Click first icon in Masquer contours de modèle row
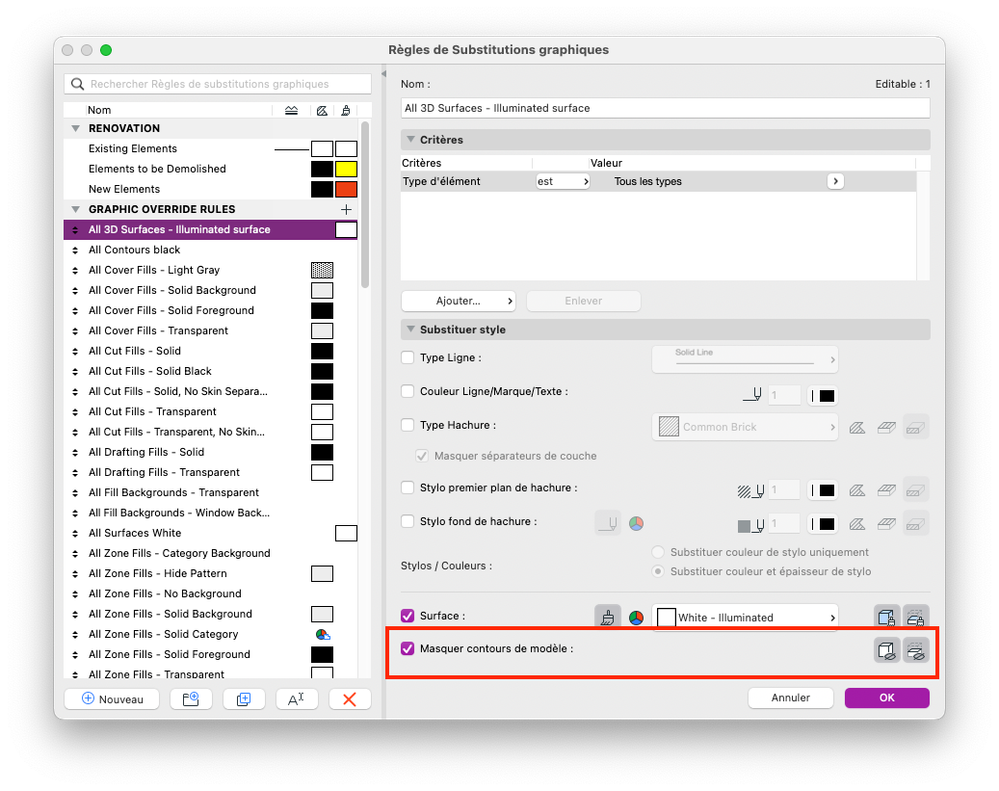The height and width of the screenshot is (791, 999). [886, 650]
